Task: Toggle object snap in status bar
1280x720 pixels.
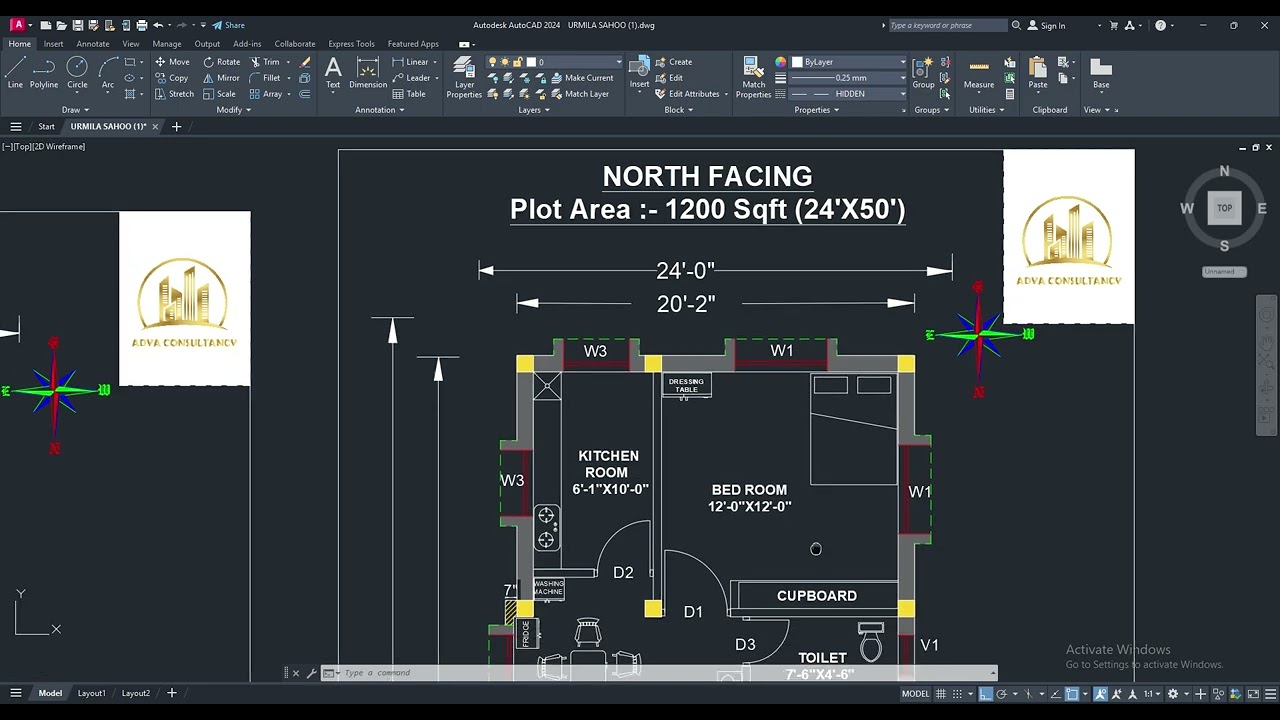Action: [x=1072, y=694]
